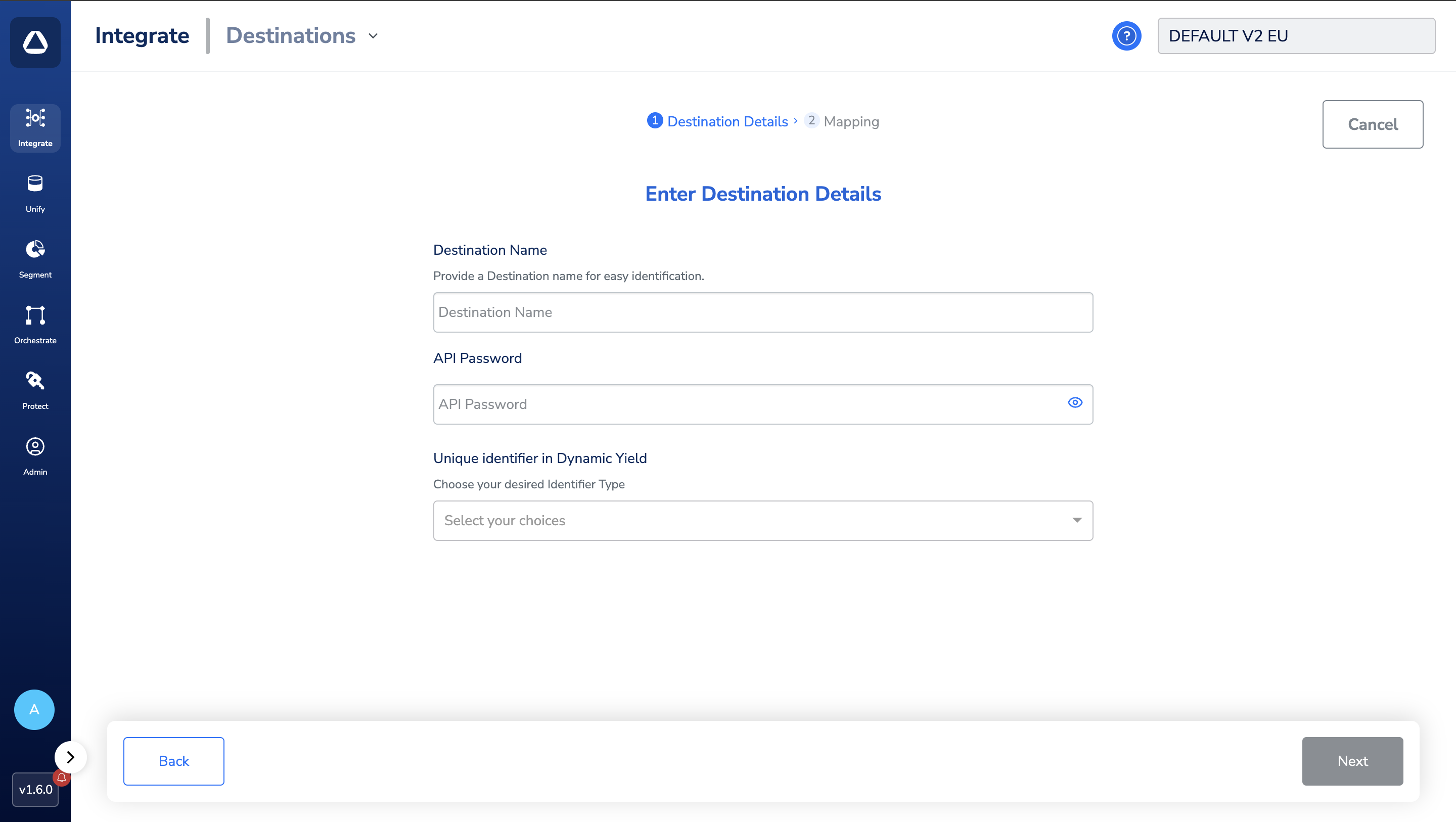Click the app logo at top left
The height and width of the screenshot is (822, 1456).
tap(35, 42)
